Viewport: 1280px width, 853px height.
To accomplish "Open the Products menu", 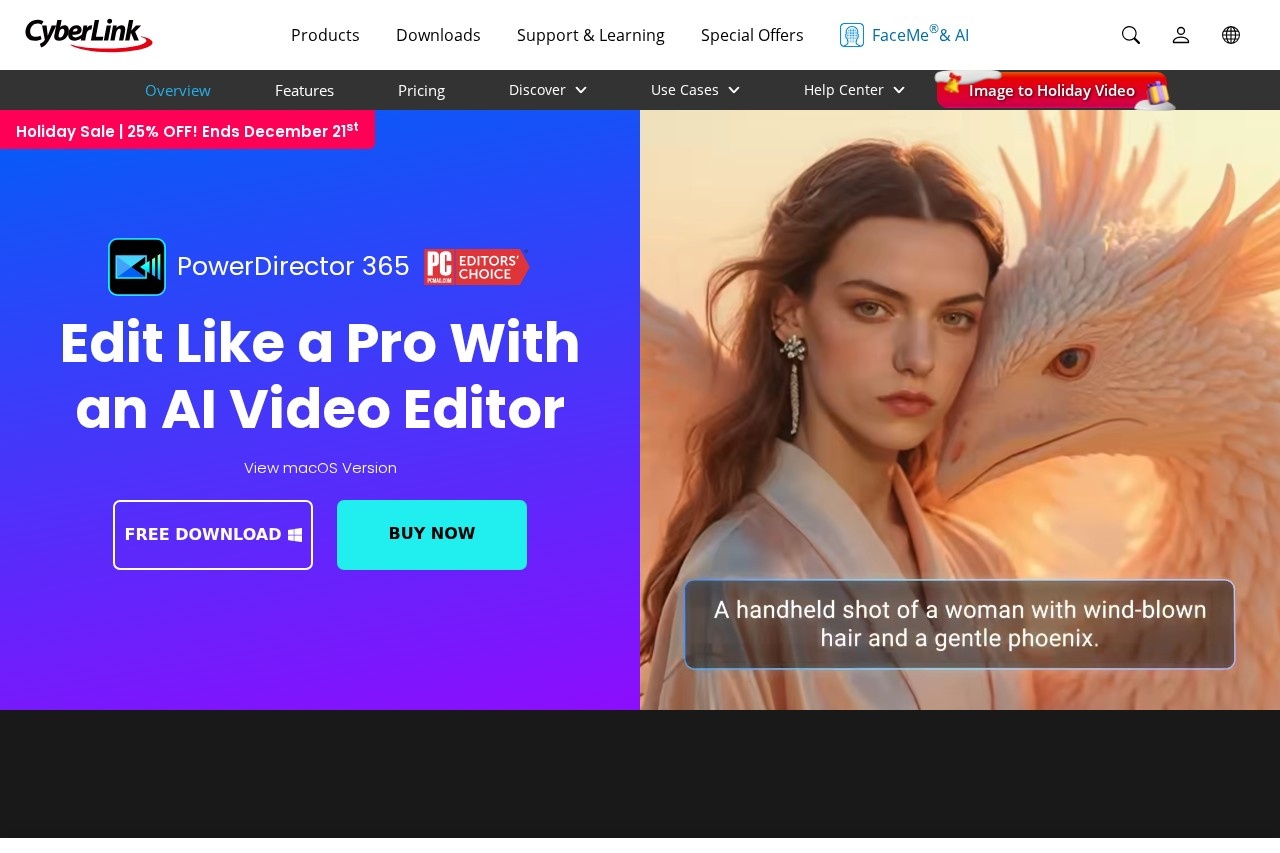I will (325, 35).
